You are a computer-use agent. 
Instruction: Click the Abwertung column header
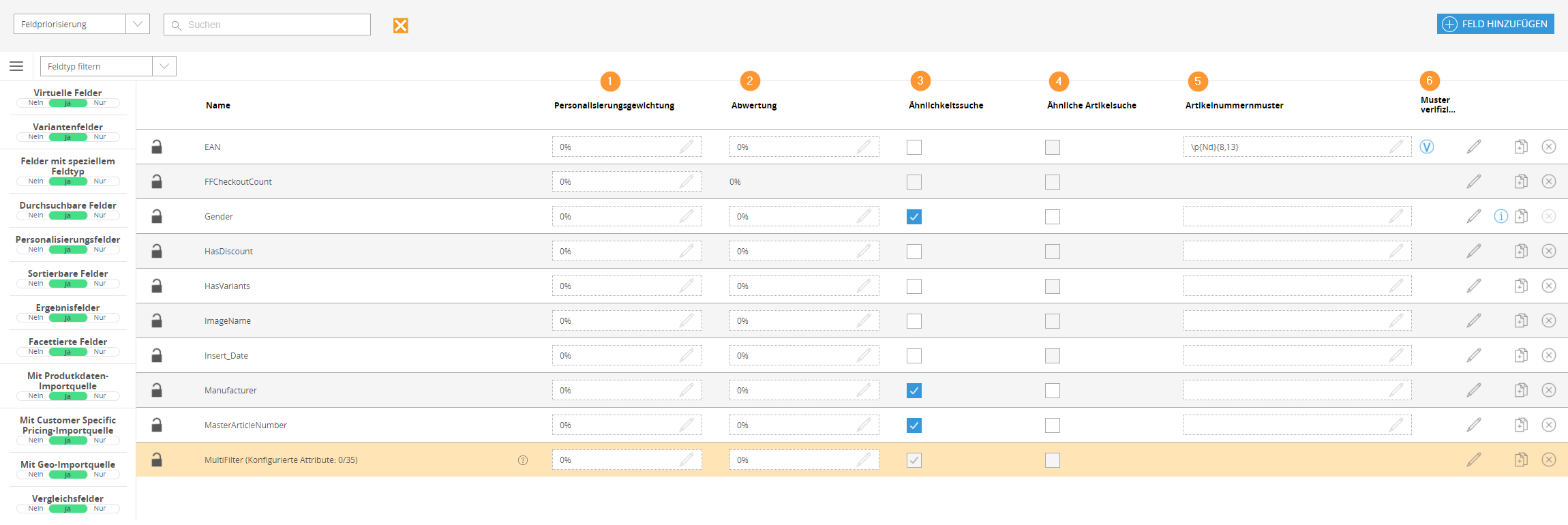pos(754,105)
